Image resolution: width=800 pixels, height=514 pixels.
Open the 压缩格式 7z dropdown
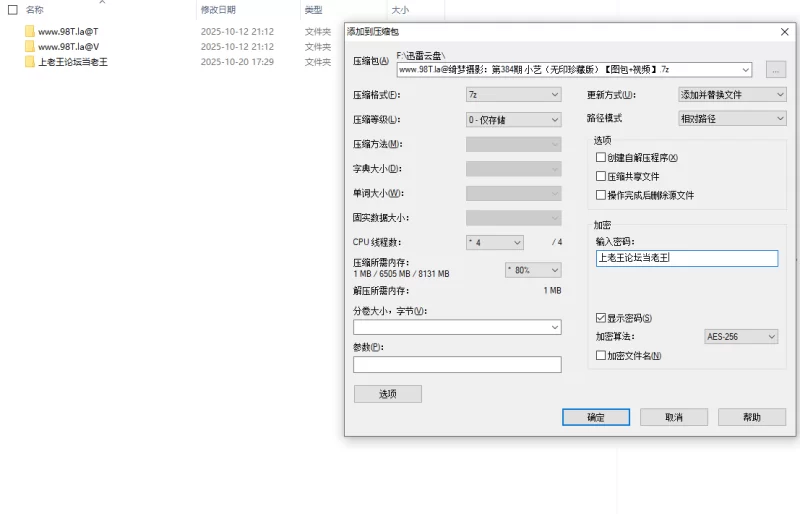tap(513, 95)
